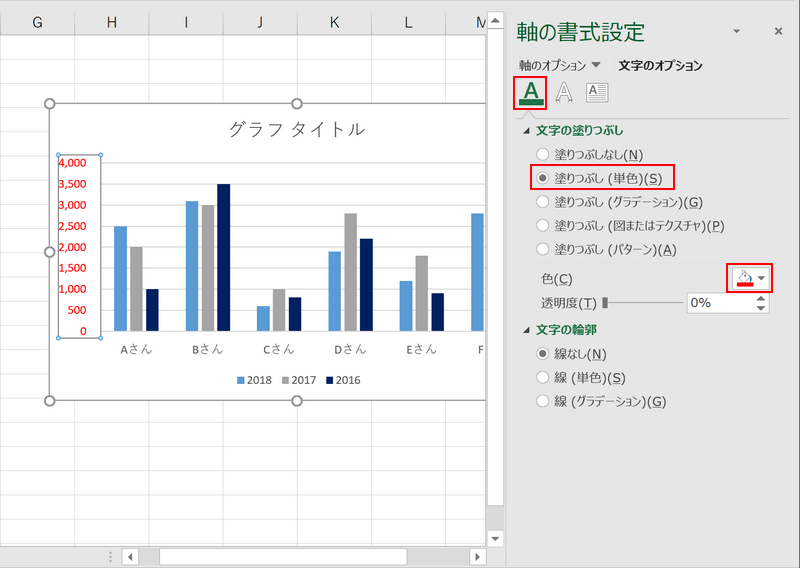Decrease transparency with the down spinner

pyautogui.click(x=761, y=308)
